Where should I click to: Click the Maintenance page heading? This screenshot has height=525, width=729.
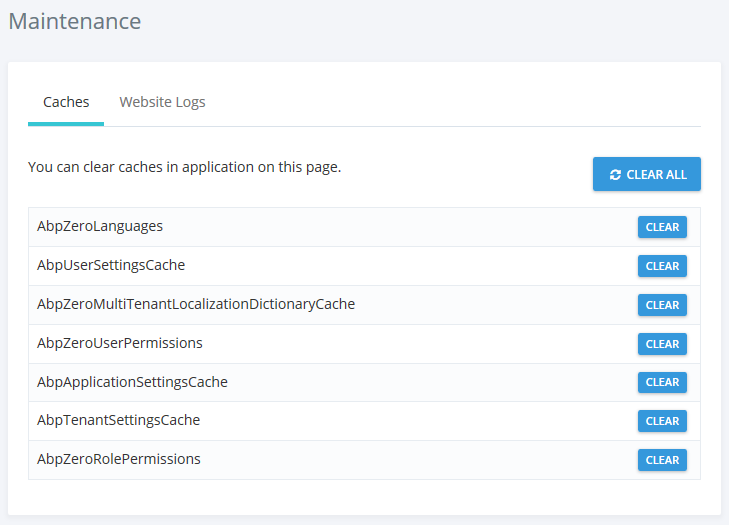tap(75, 21)
